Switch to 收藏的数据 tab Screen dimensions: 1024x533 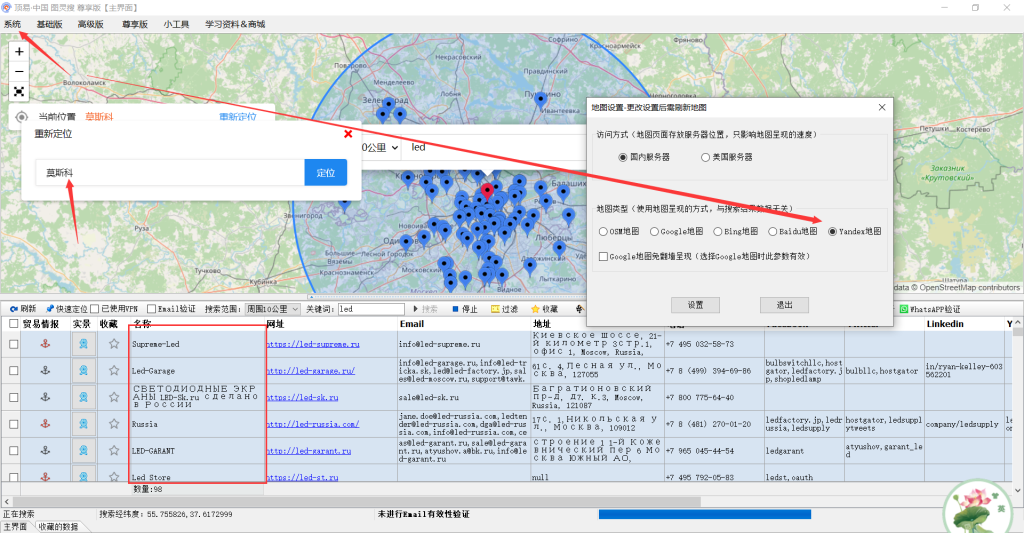[x=57, y=527]
